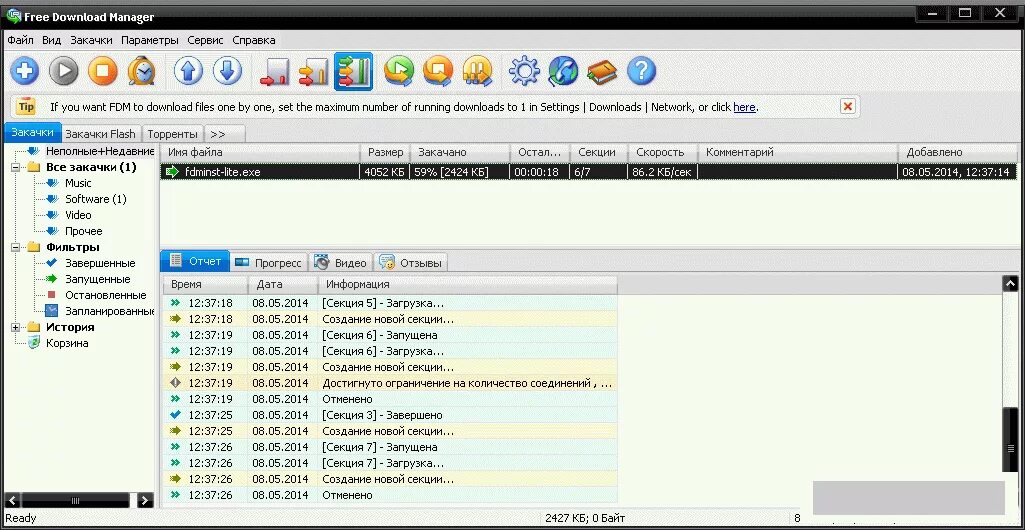The image size is (1025, 530).
Task: Collapse the Все закачки tree node
Action: point(16,167)
